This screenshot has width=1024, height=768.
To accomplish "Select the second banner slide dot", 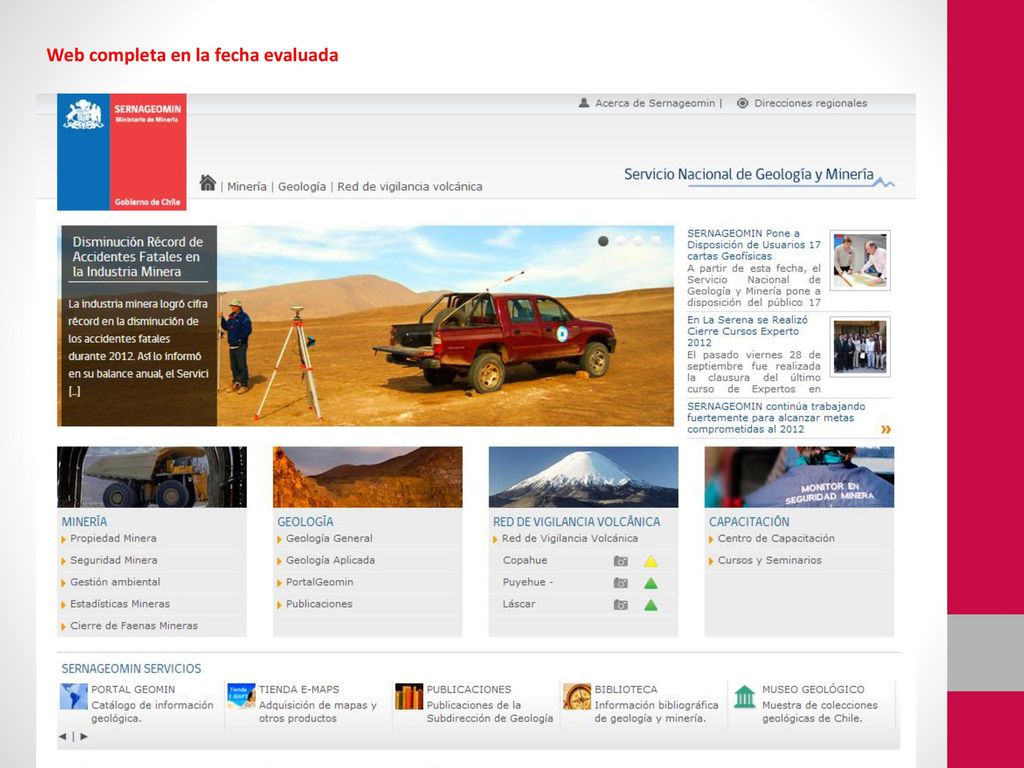I will [x=621, y=241].
